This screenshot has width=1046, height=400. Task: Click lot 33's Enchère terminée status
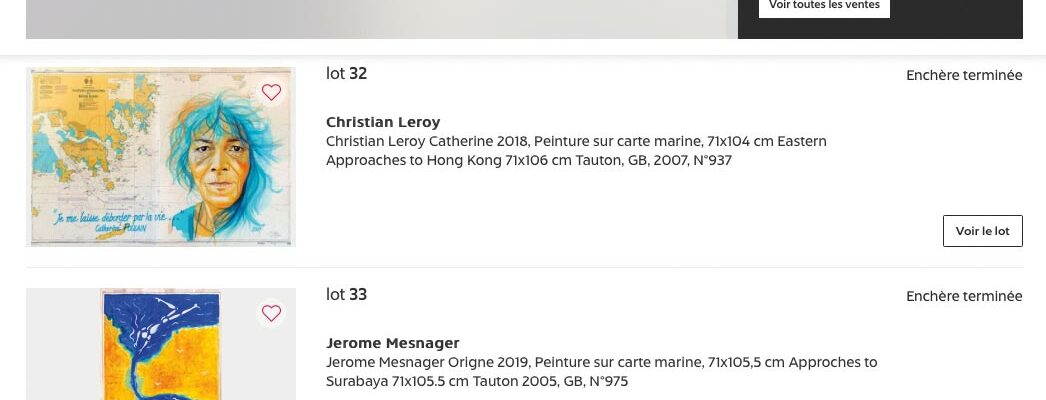(x=964, y=296)
